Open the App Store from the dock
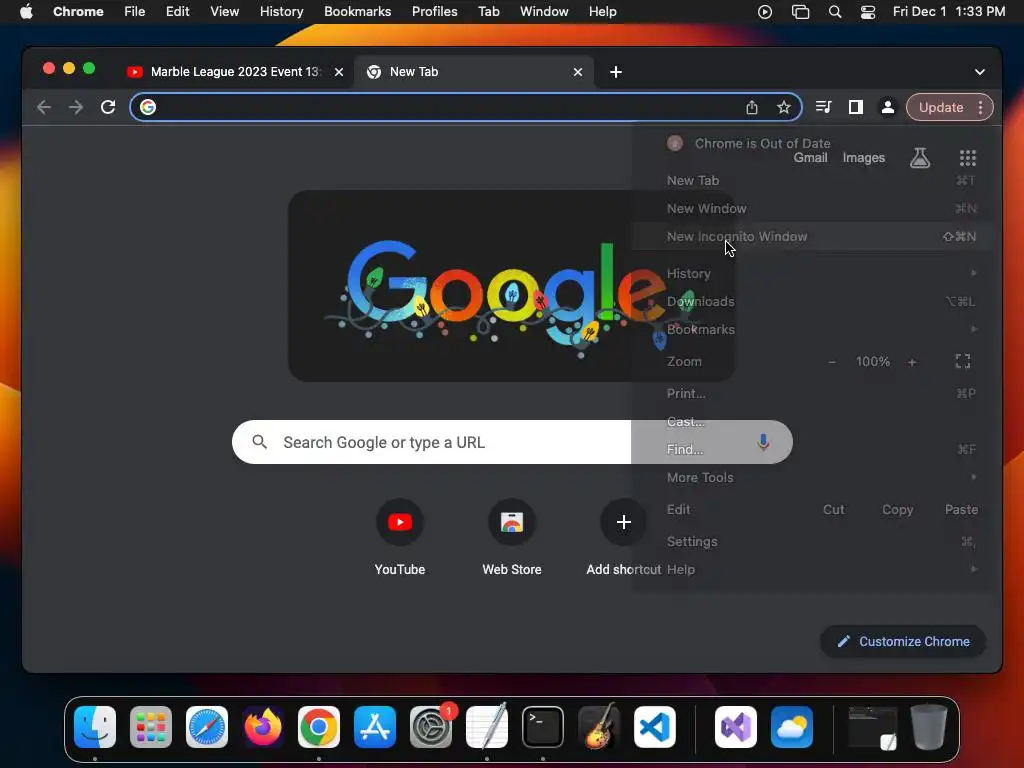 click(375, 727)
